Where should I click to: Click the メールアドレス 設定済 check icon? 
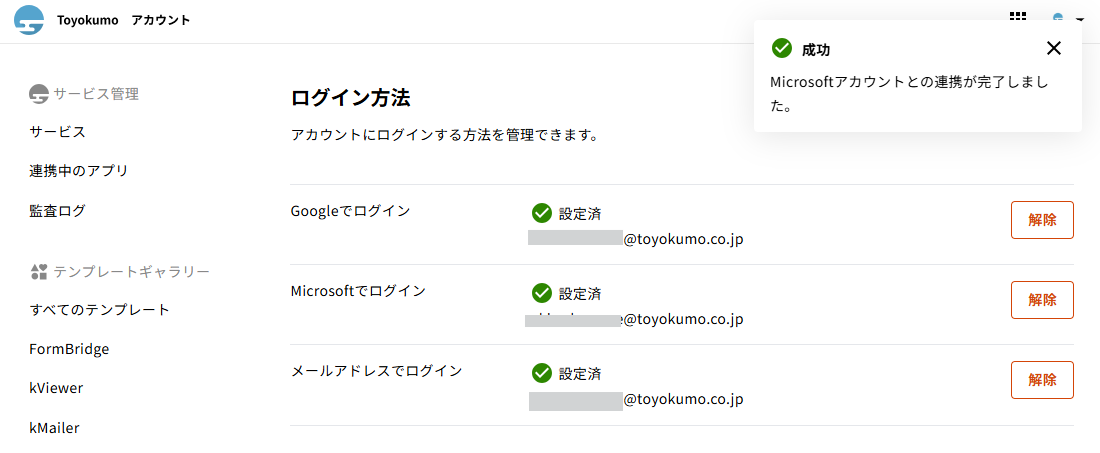point(542,373)
